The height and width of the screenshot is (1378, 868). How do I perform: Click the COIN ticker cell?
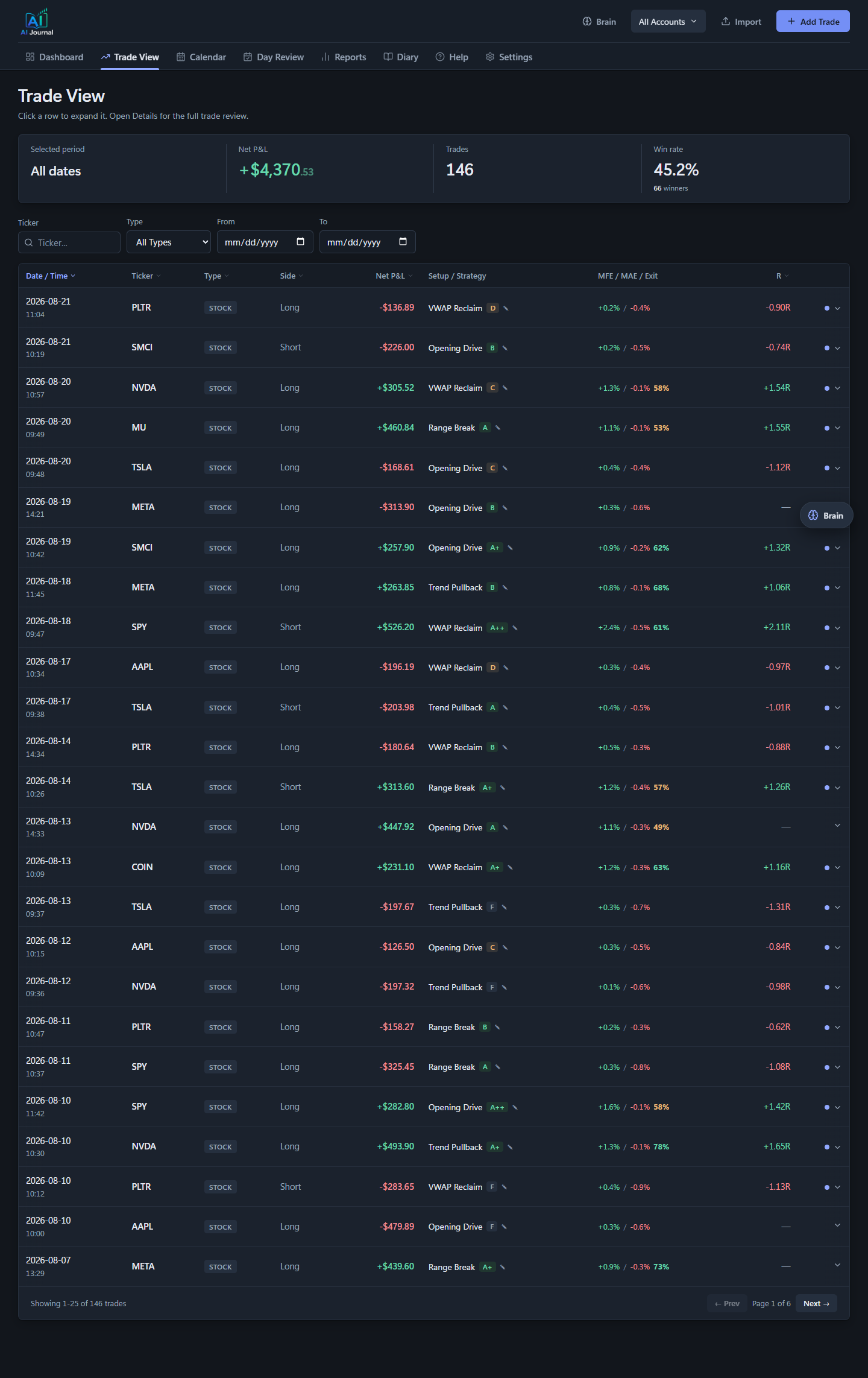pyautogui.click(x=142, y=867)
